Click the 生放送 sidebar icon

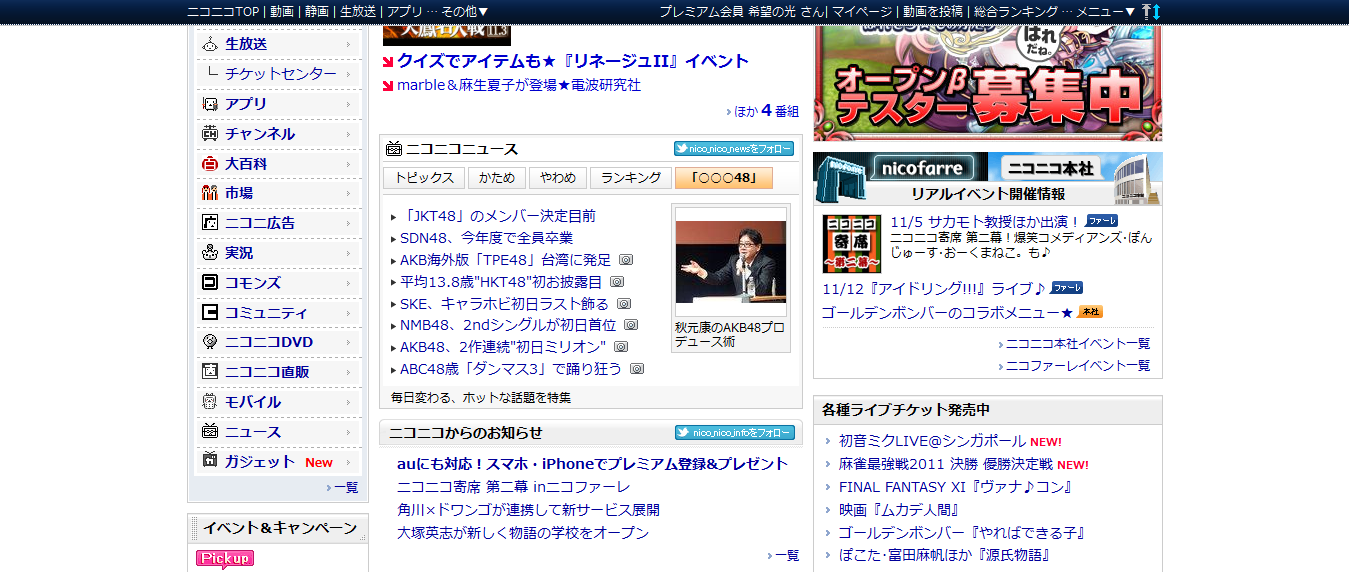click(x=210, y=44)
